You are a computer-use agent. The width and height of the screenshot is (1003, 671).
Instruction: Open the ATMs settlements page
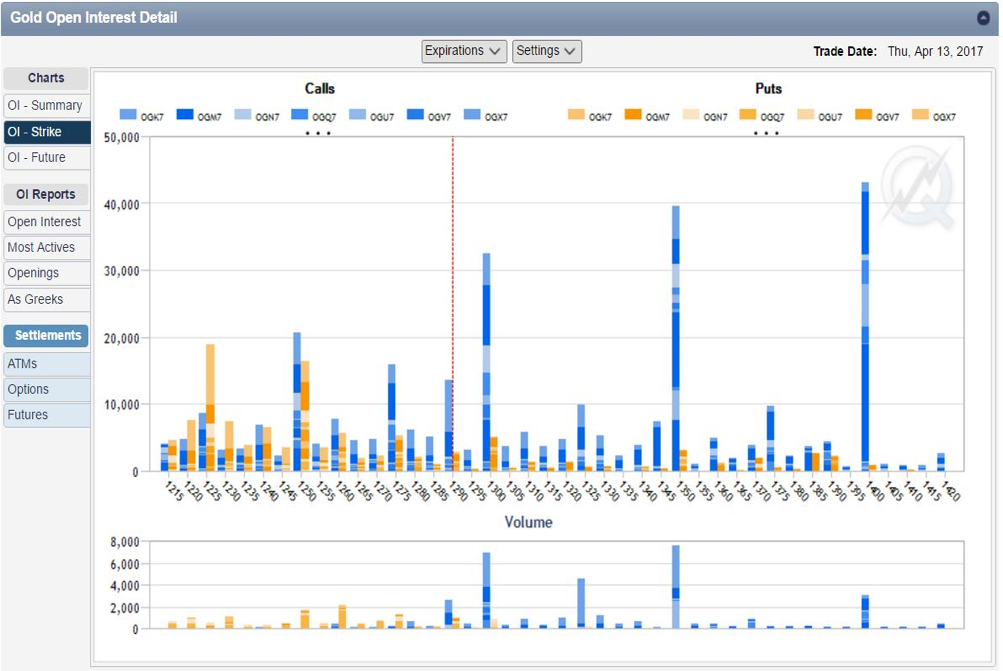pos(46,364)
